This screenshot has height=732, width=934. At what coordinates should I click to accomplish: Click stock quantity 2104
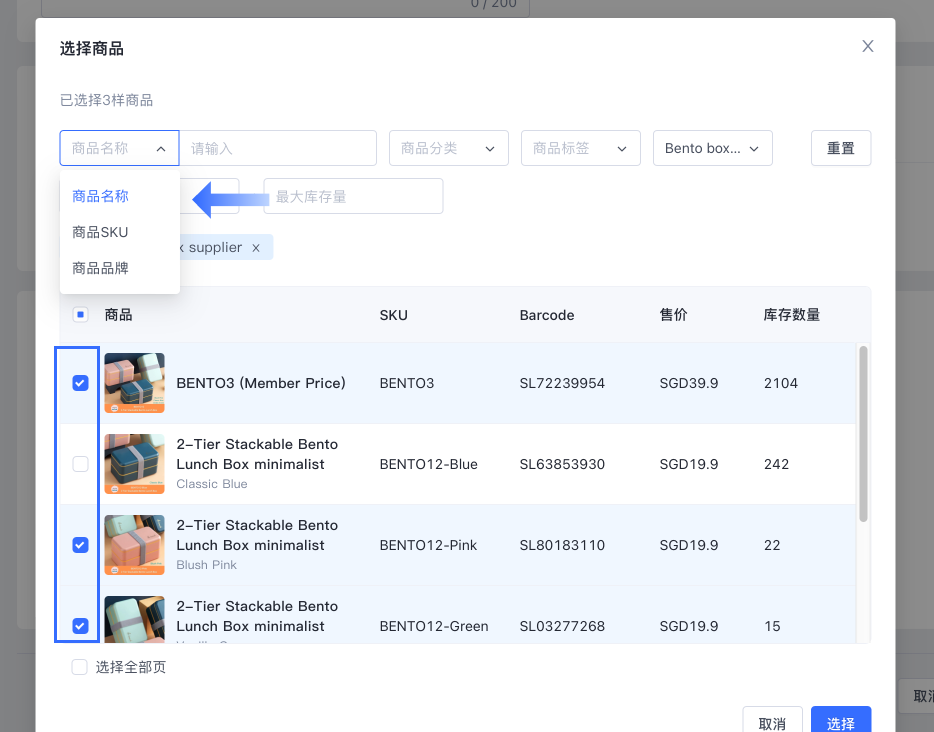tap(781, 383)
